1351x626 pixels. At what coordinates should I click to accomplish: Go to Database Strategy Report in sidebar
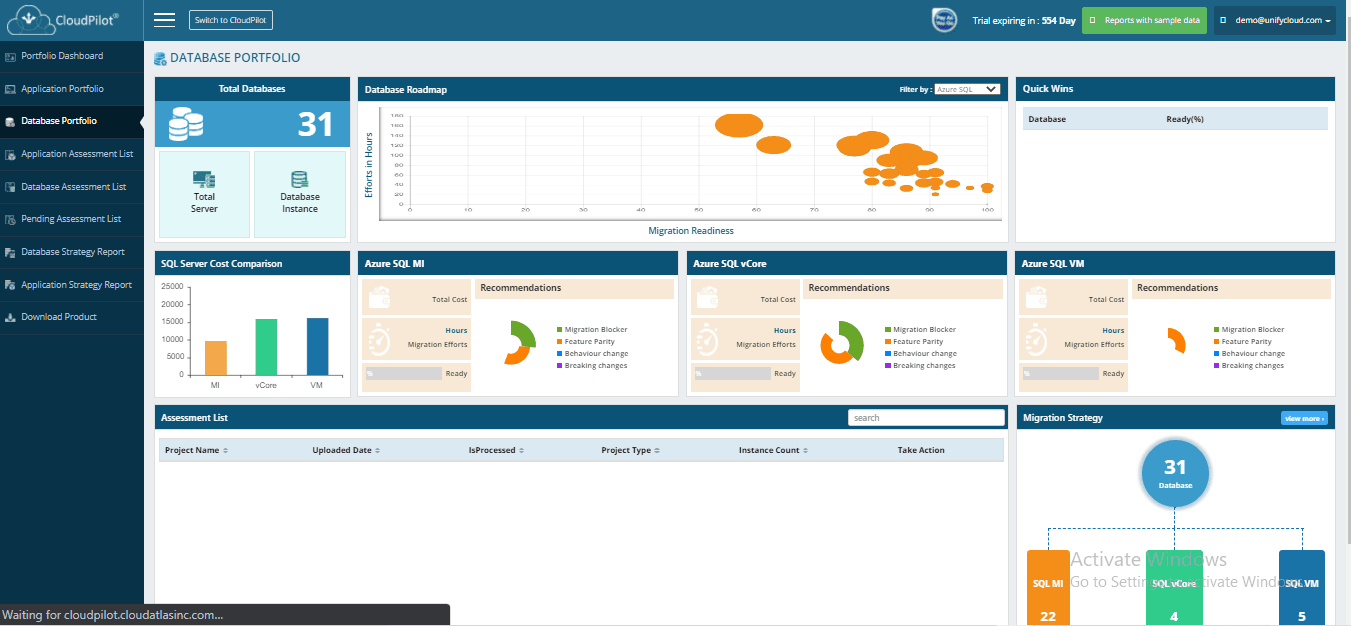tap(72, 252)
